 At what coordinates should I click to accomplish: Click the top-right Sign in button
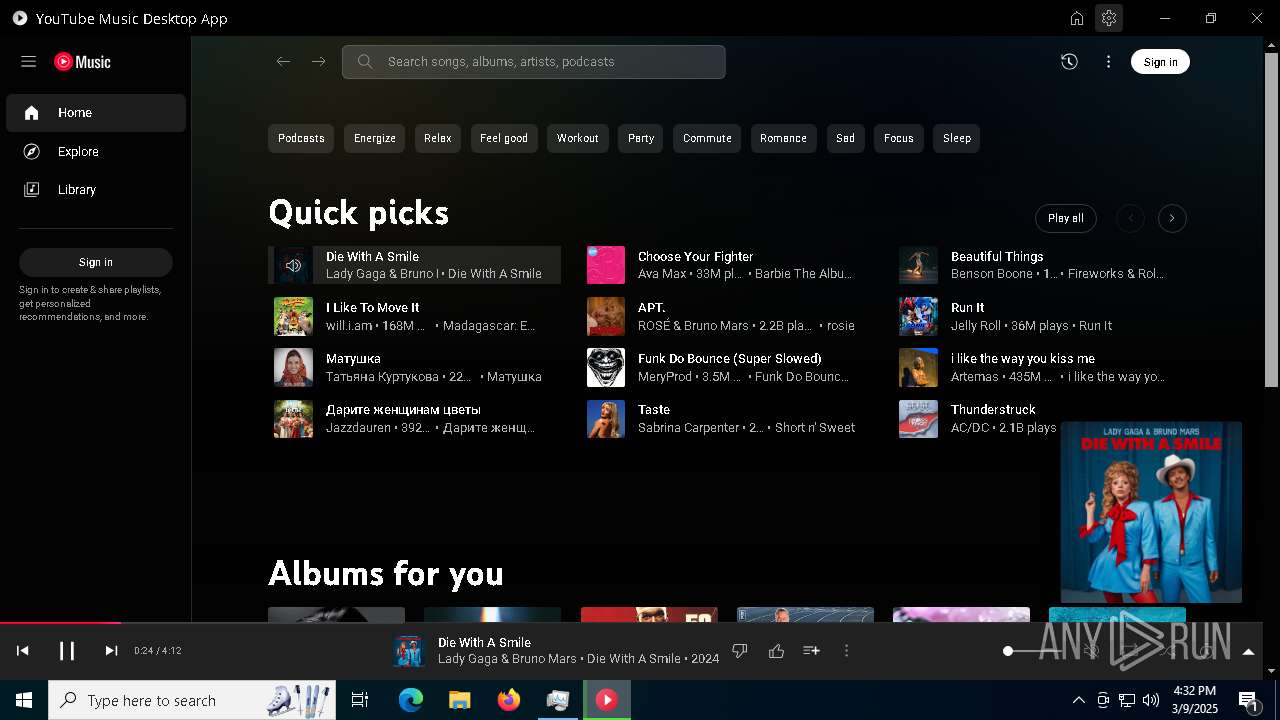click(1160, 62)
